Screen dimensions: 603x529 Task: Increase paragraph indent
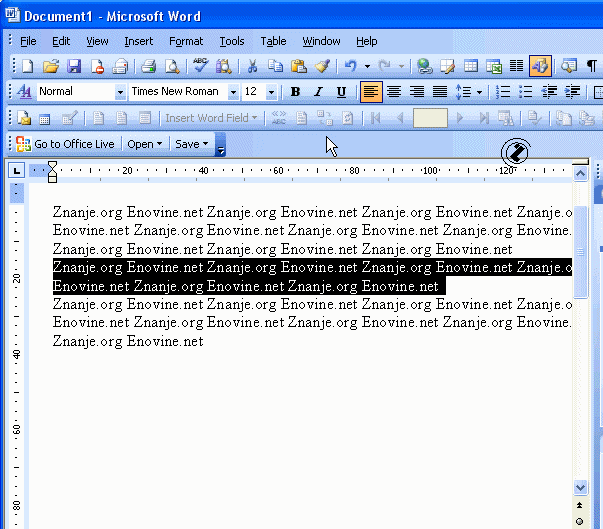(572, 92)
